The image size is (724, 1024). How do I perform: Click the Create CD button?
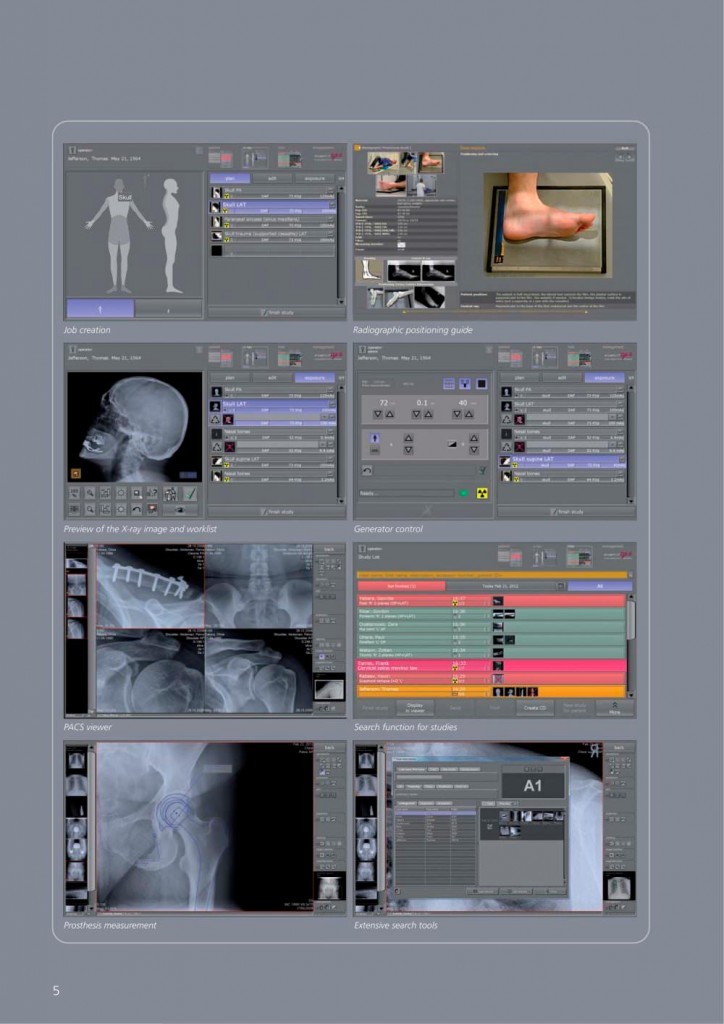tap(534, 707)
